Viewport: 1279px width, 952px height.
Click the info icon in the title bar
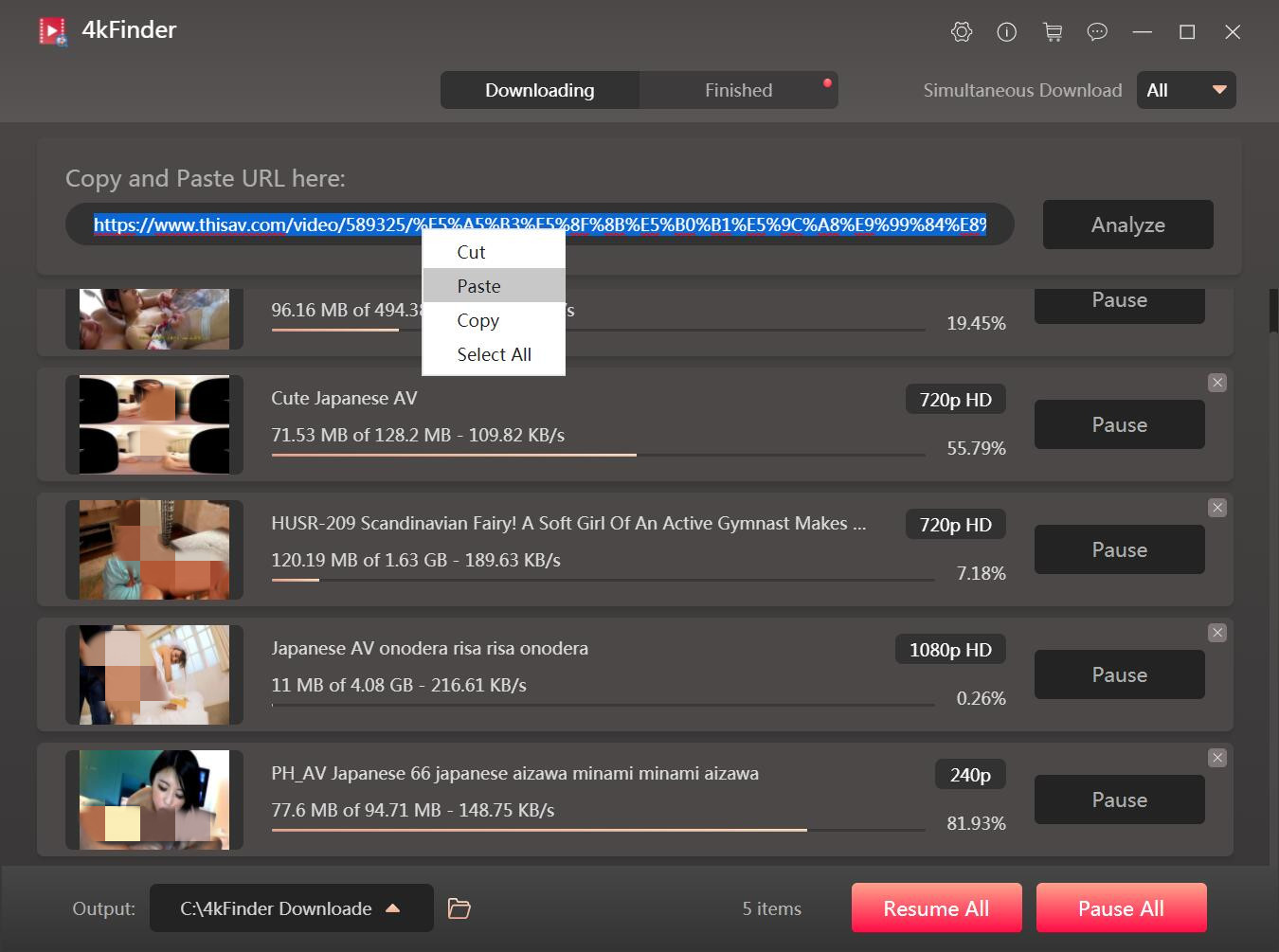click(x=1006, y=31)
